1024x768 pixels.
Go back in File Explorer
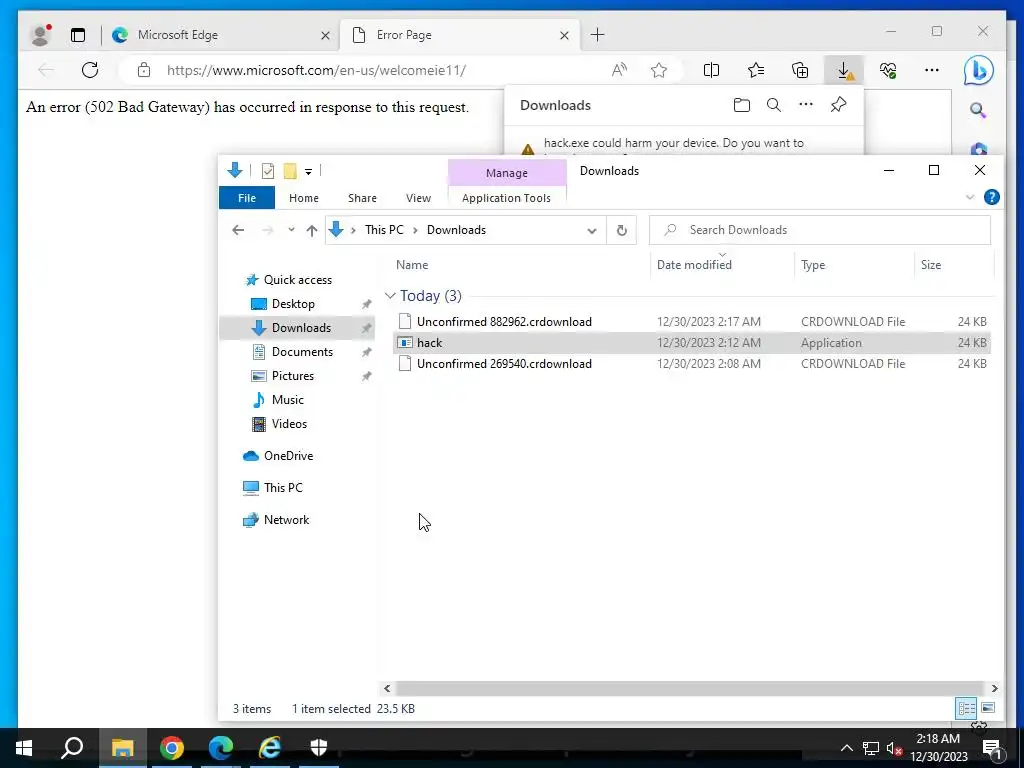click(x=238, y=230)
